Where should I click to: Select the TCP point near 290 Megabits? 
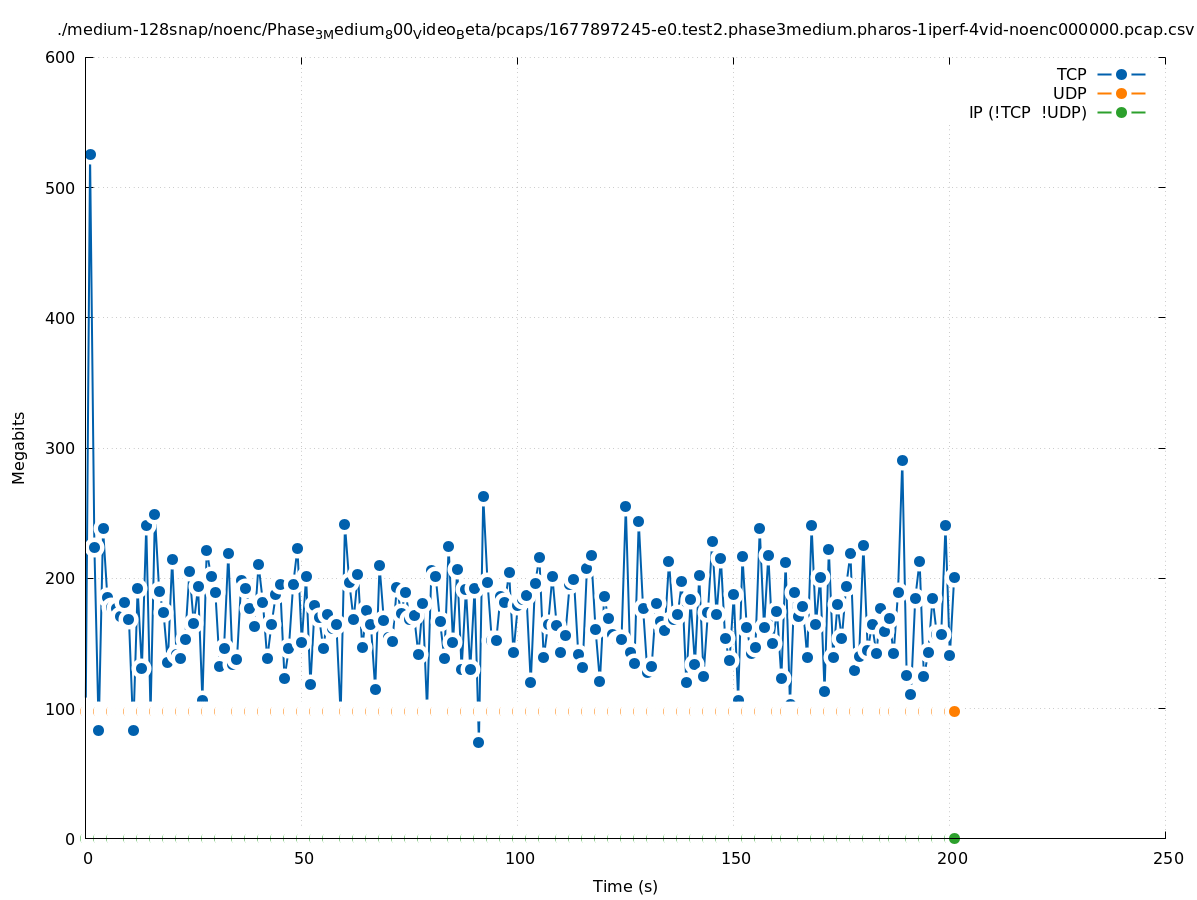[x=902, y=460]
